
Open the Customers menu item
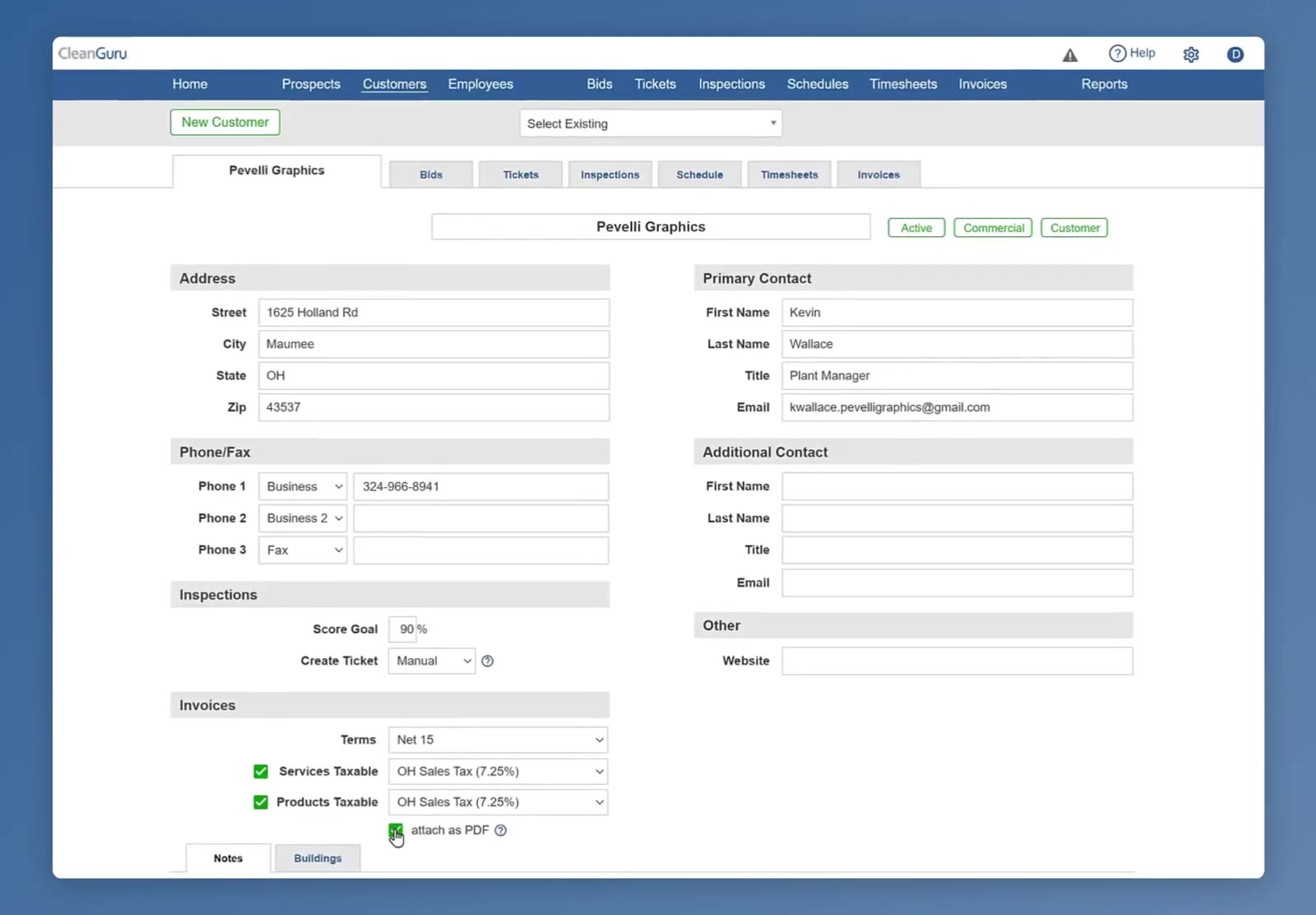(395, 84)
